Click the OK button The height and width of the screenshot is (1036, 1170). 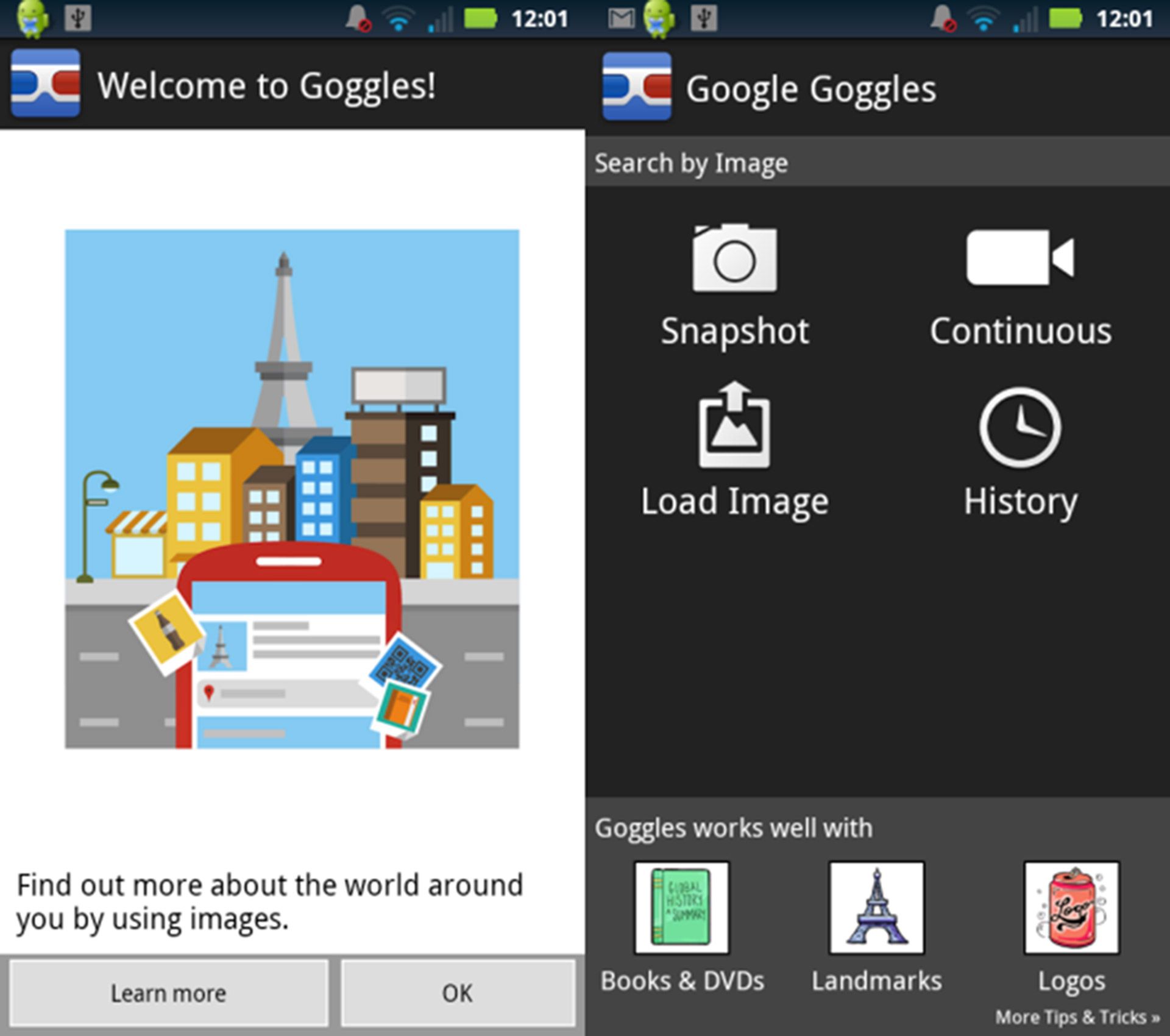pyautogui.click(x=458, y=993)
